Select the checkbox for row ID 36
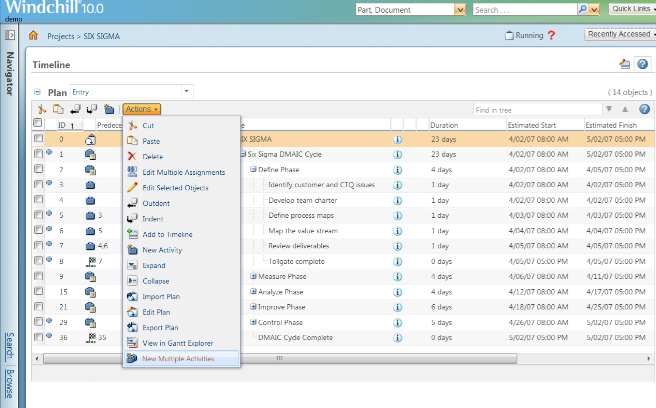The image size is (656, 408). 39,338
